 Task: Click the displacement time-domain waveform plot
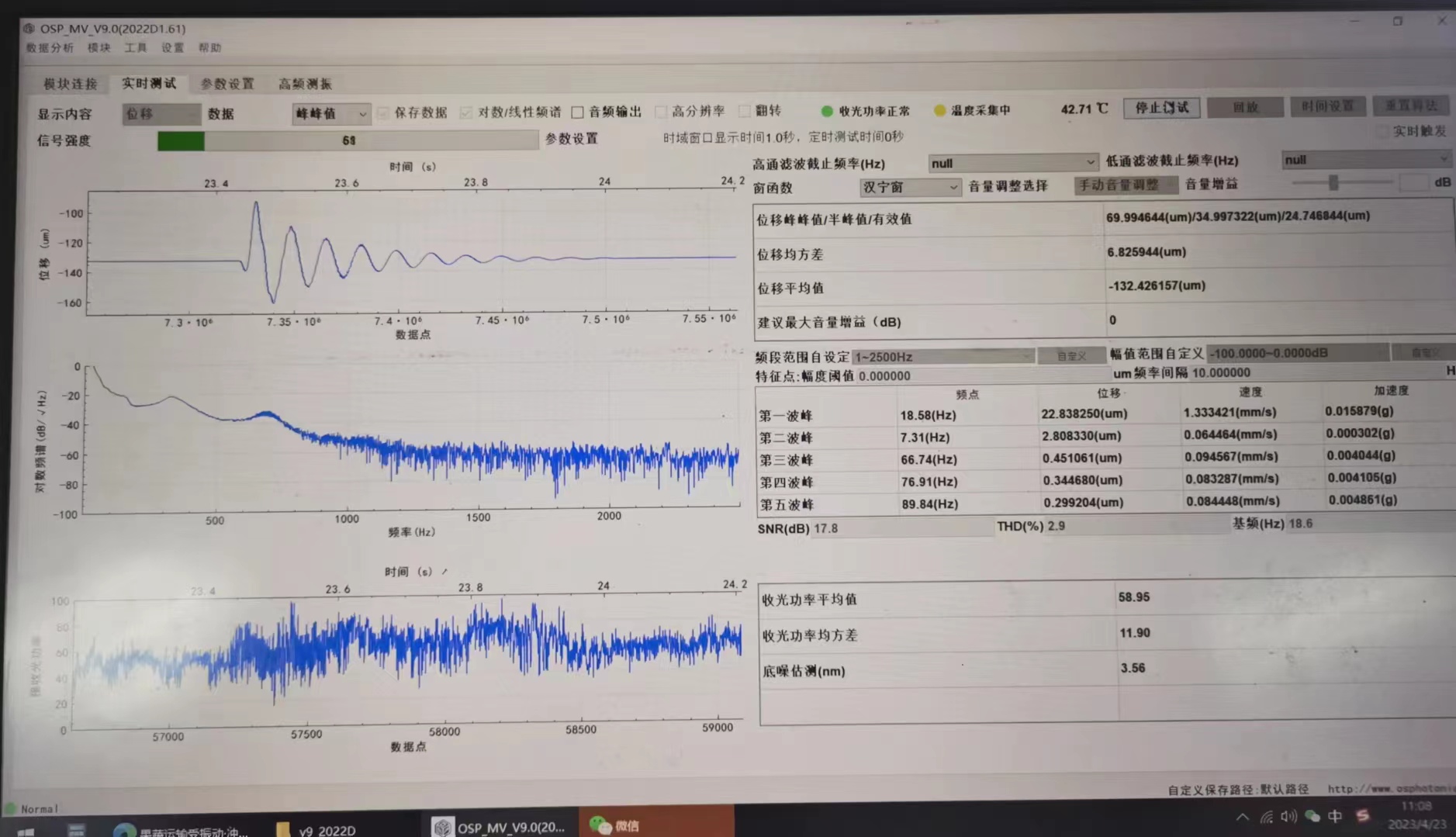[412, 252]
